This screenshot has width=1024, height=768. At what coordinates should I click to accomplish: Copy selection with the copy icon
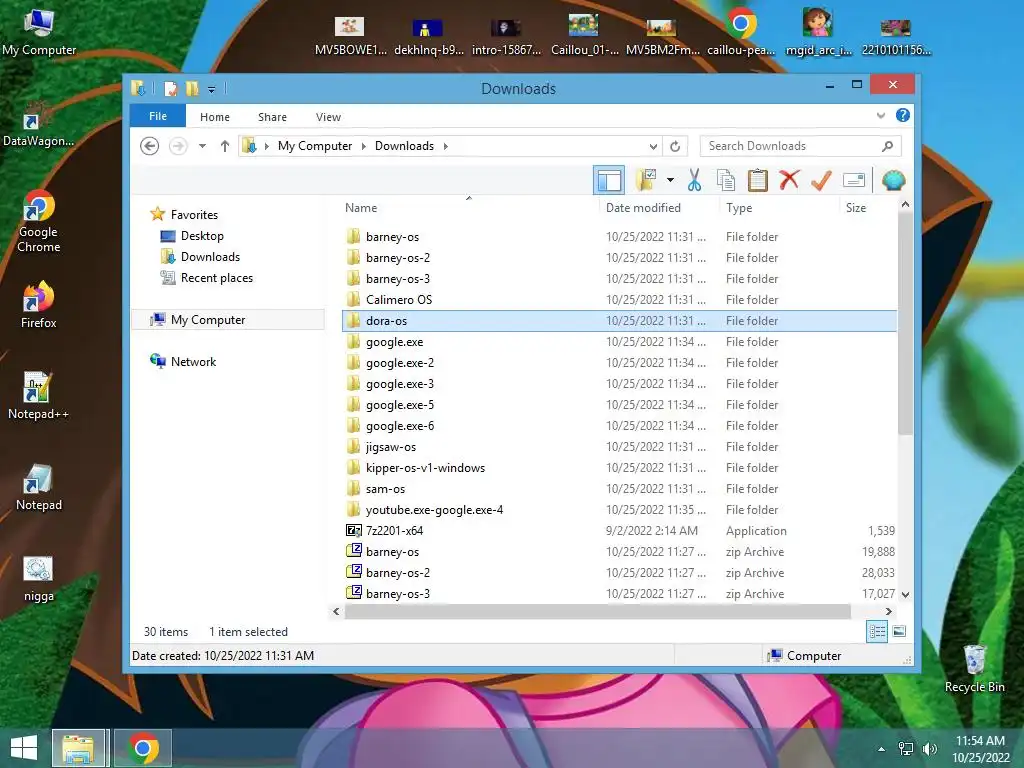pyautogui.click(x=726, y=180)
